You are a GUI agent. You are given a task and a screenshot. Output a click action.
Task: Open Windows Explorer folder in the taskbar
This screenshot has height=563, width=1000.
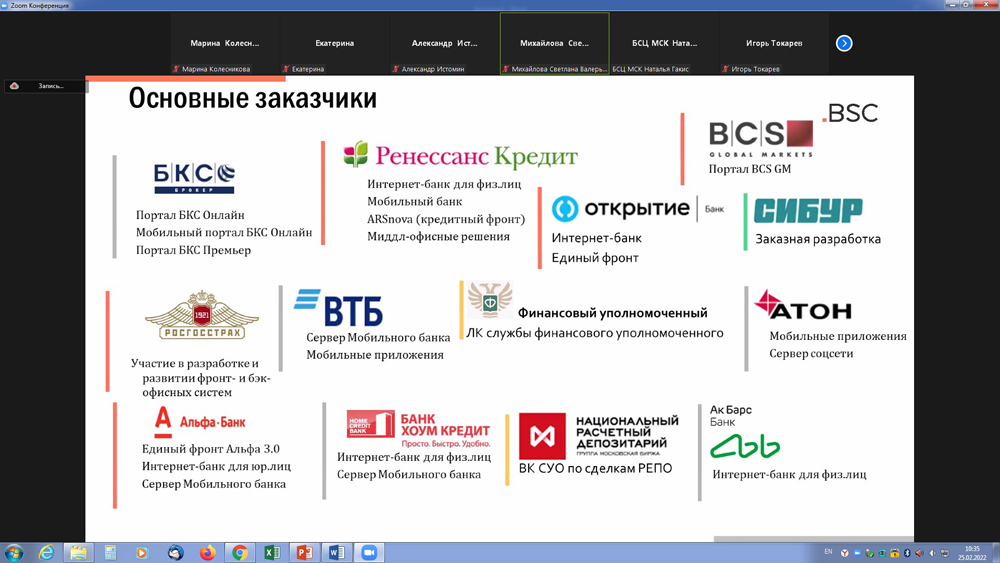tap(79, 553)
